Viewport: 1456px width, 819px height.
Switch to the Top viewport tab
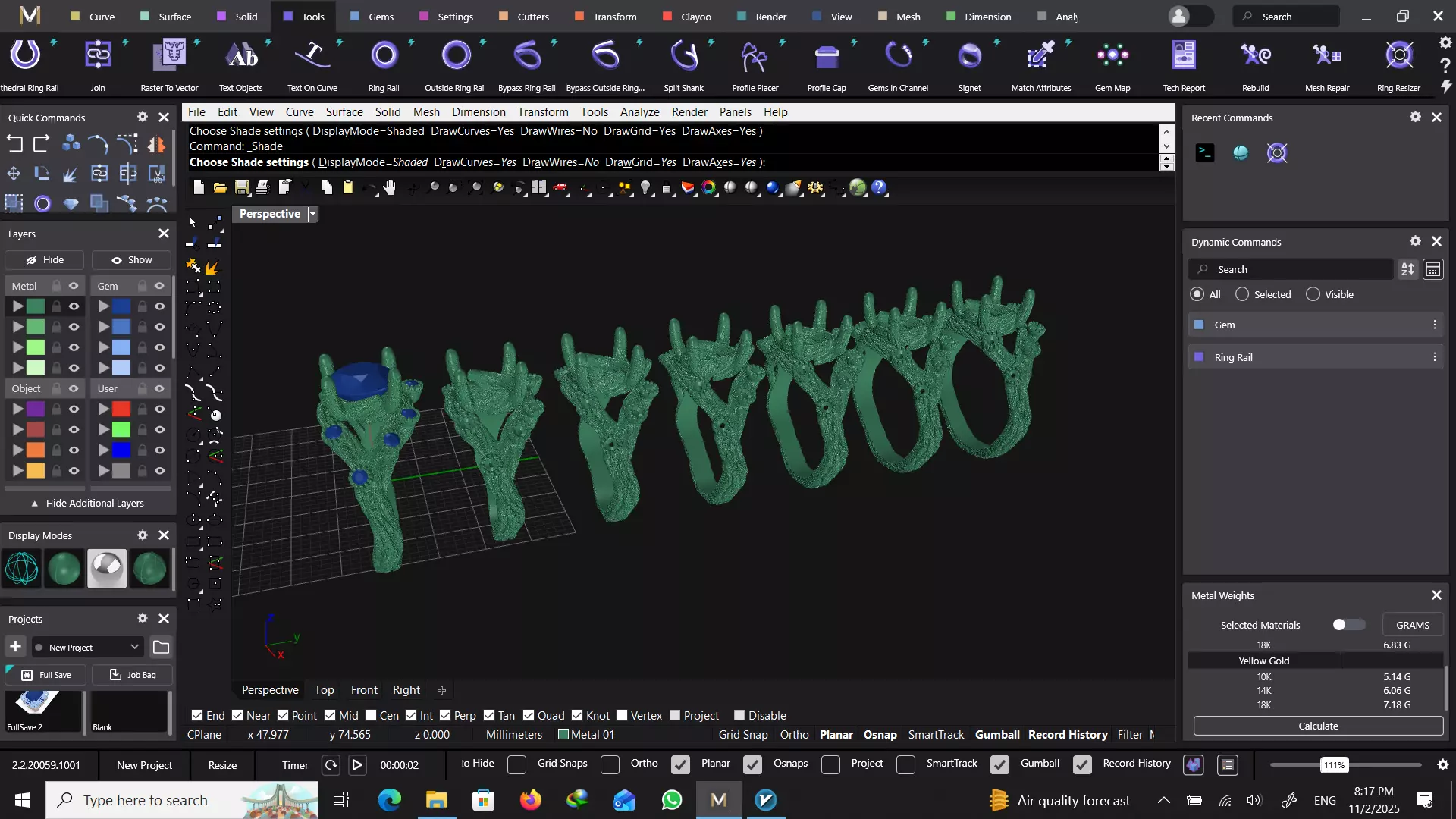pos(324,689)
